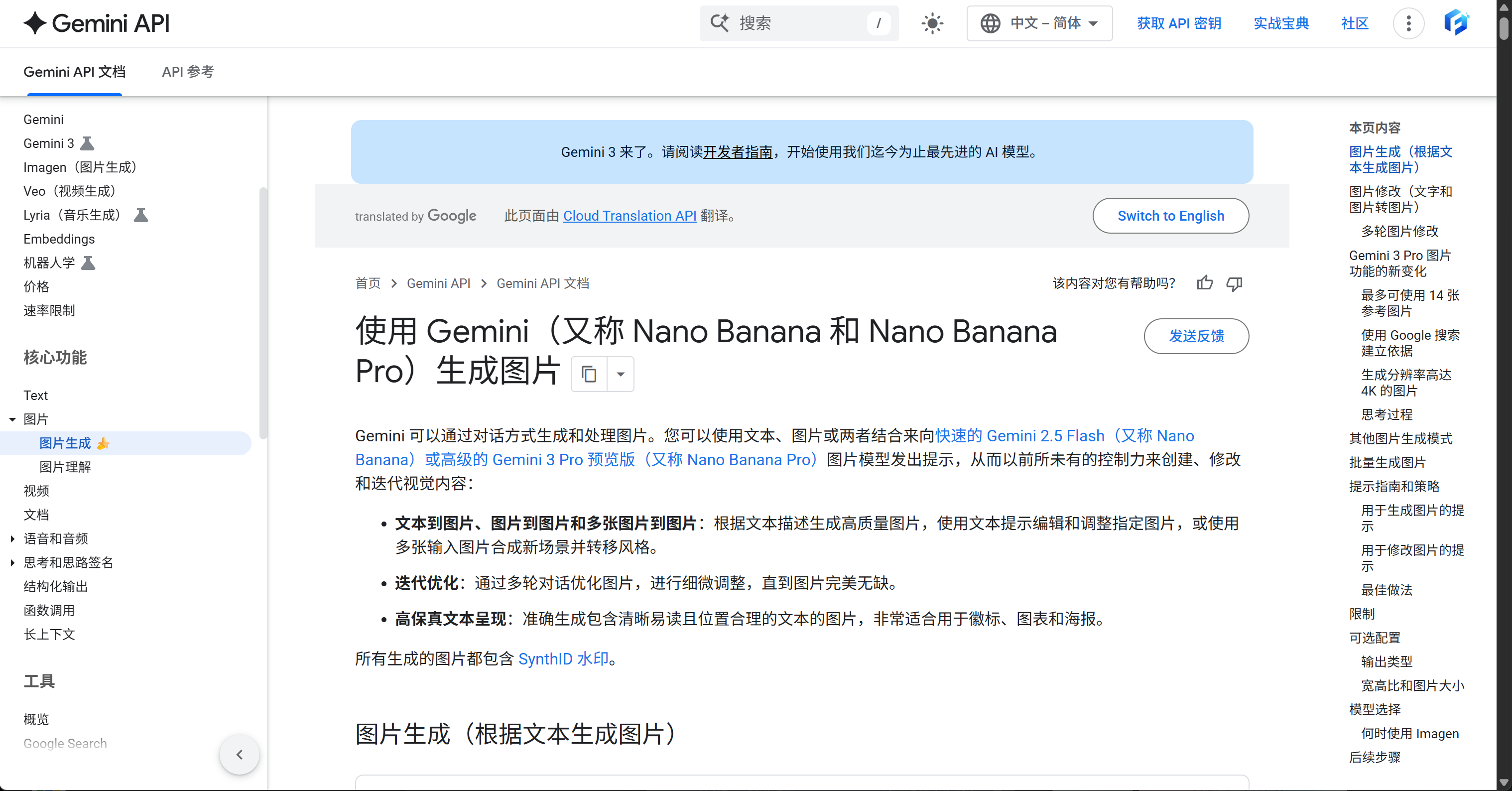This screenshot has height=791, width=1512.
Task: Select 图片理解 in the sidebar
Action: click(x=65, y=467)
